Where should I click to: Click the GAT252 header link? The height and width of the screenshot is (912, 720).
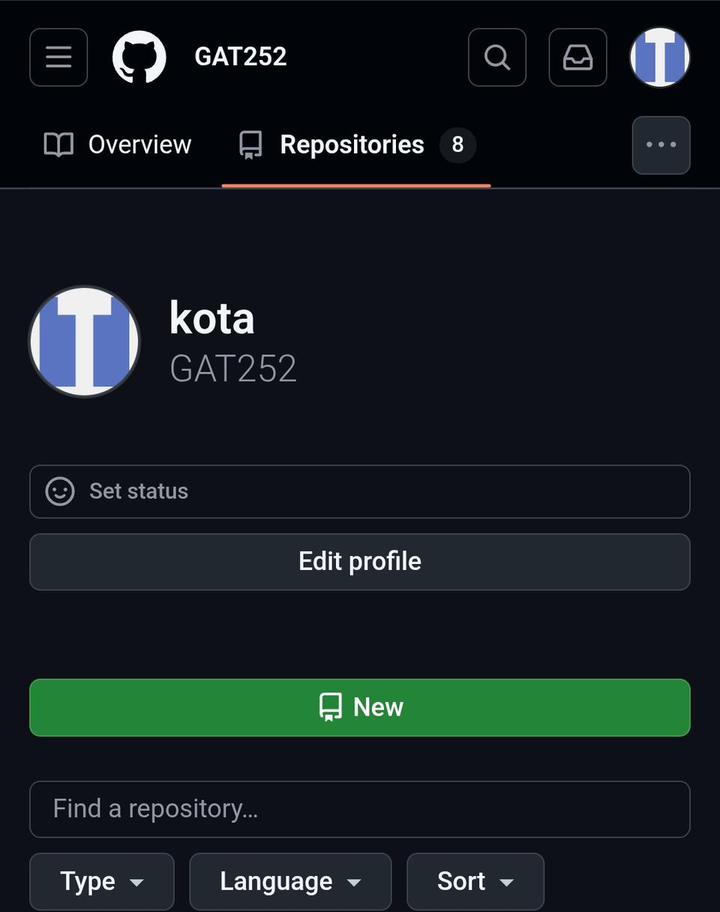tap(240, 57)
